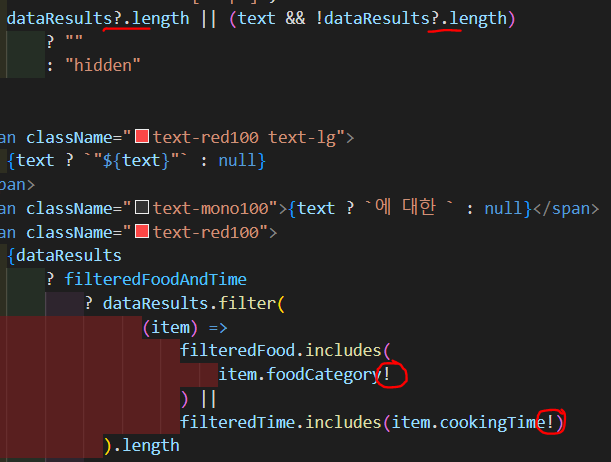Click the {dataResults opening expression line
Screen dimensions: 611x462
click(x=64, y=256)
